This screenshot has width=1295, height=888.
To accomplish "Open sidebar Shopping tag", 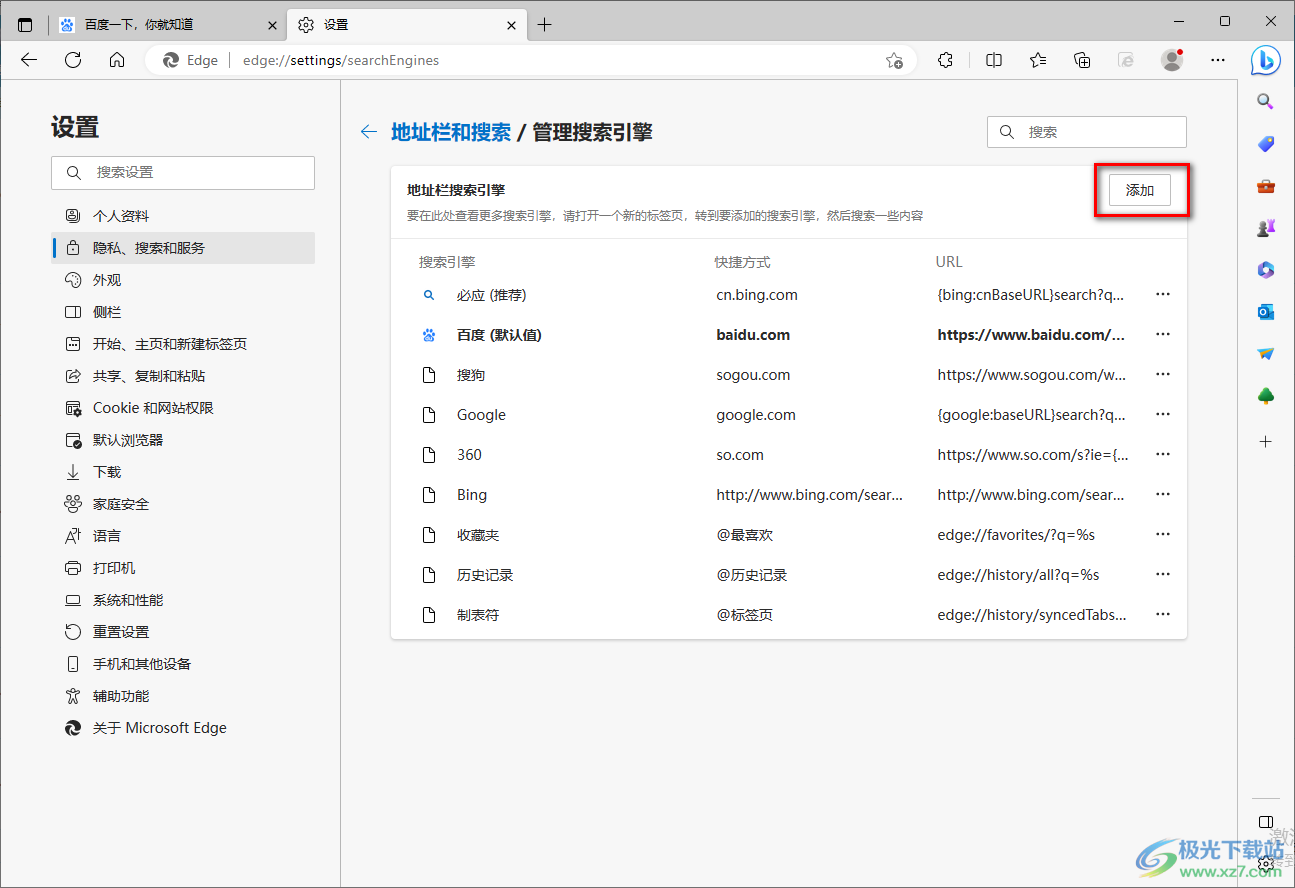I will pyautogui.click(x=1266, y=144).
